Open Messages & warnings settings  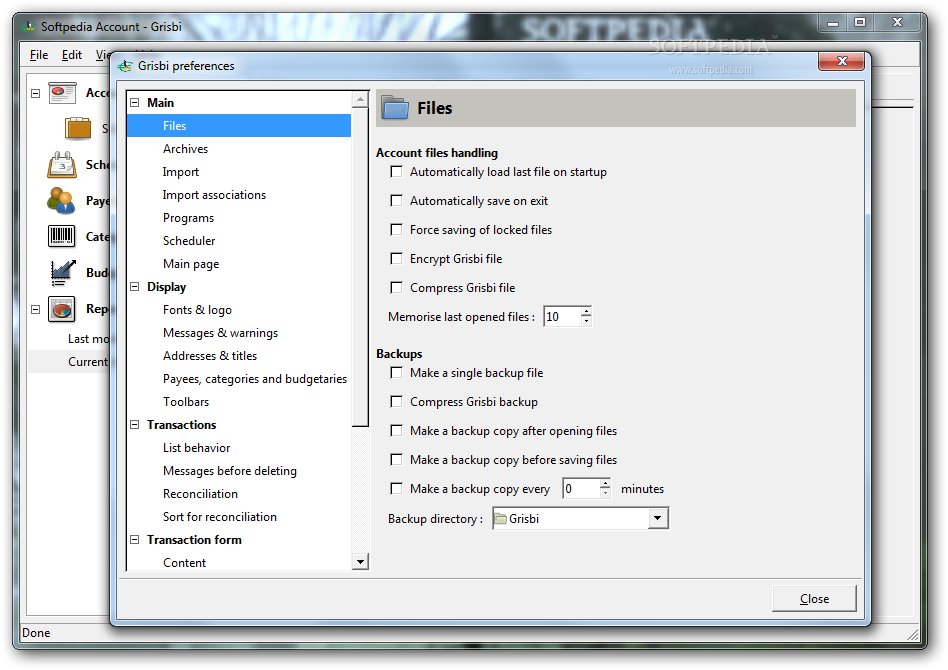[x=220, y=333]
